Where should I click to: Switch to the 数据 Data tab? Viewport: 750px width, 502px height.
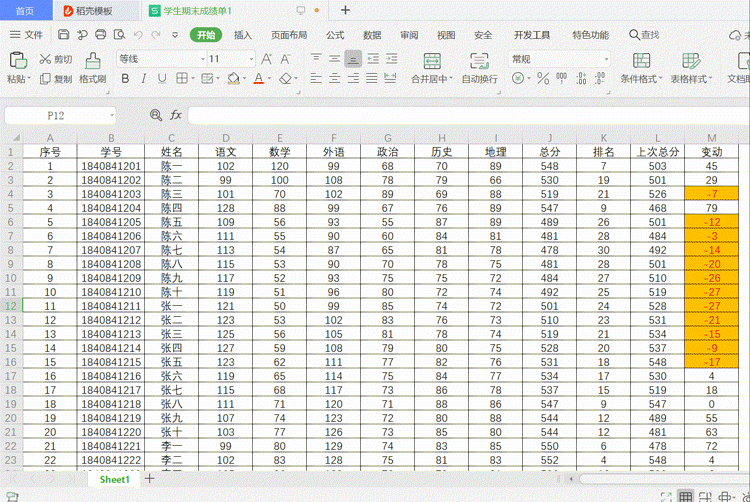click(372, 35)
